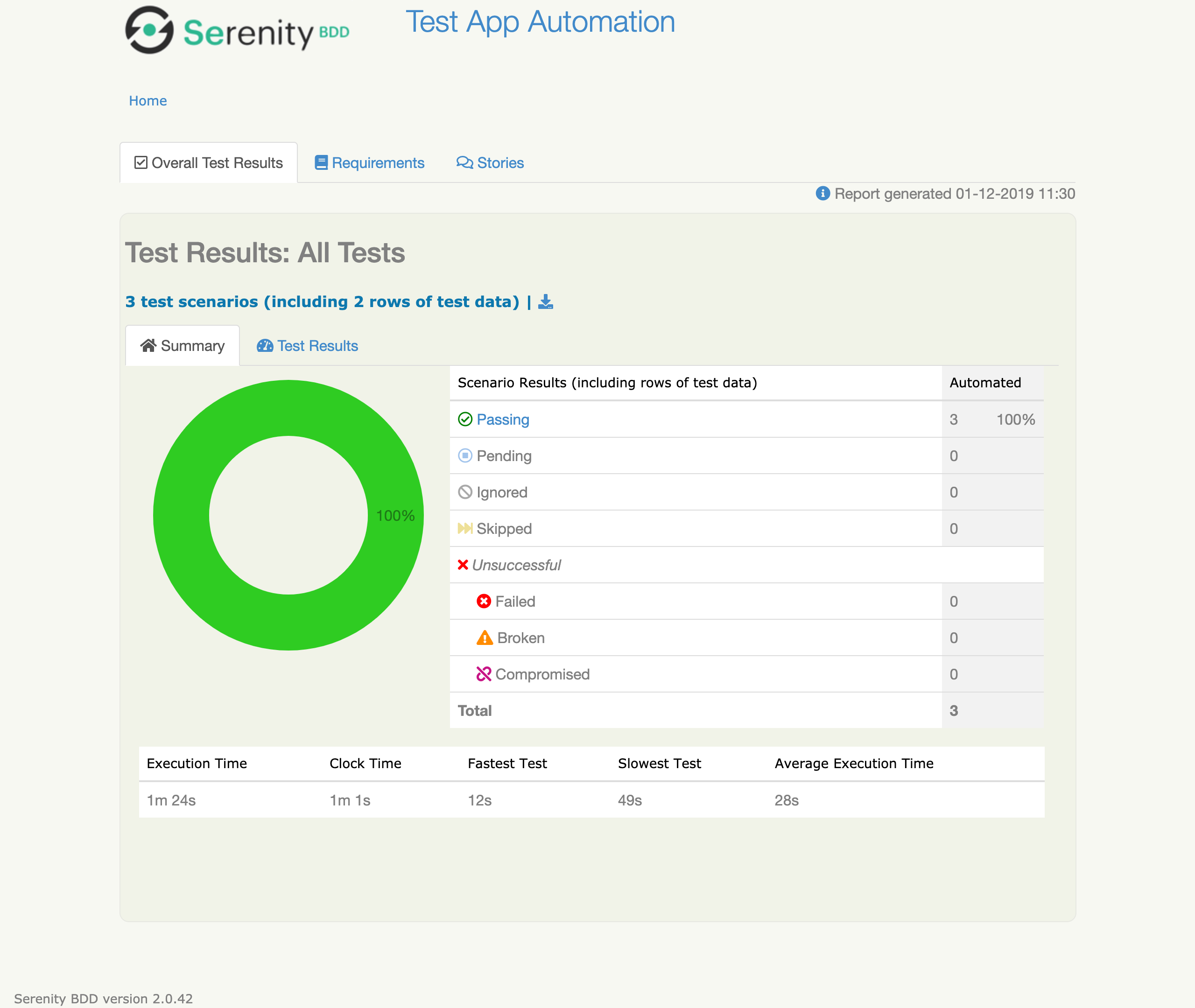The height and width of the screenshot is (1008, 1195).
Task: Click the chat bubbles icon beside Stories
Action: (464, 163)
